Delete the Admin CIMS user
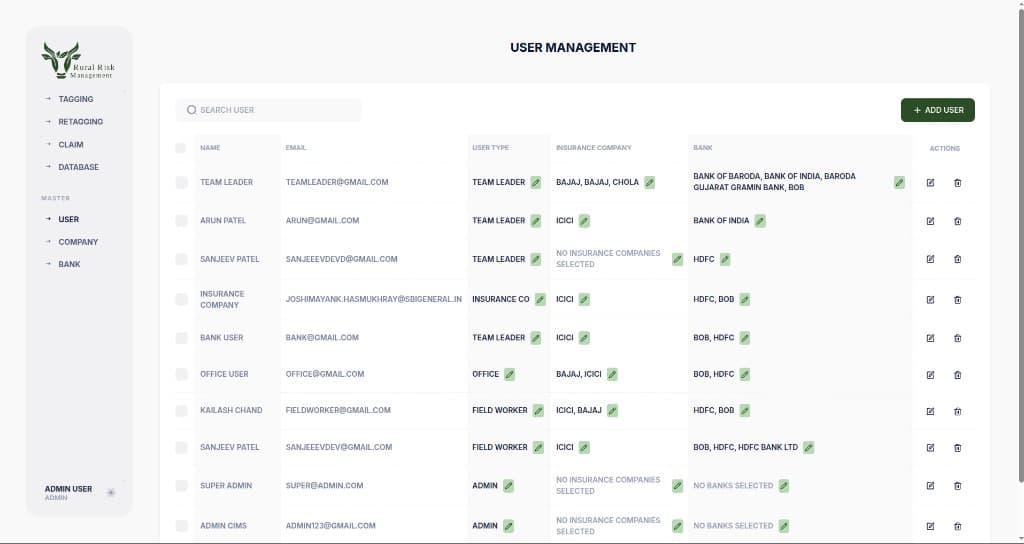This screenshot has width=1024, height=544. pos(957,526)
